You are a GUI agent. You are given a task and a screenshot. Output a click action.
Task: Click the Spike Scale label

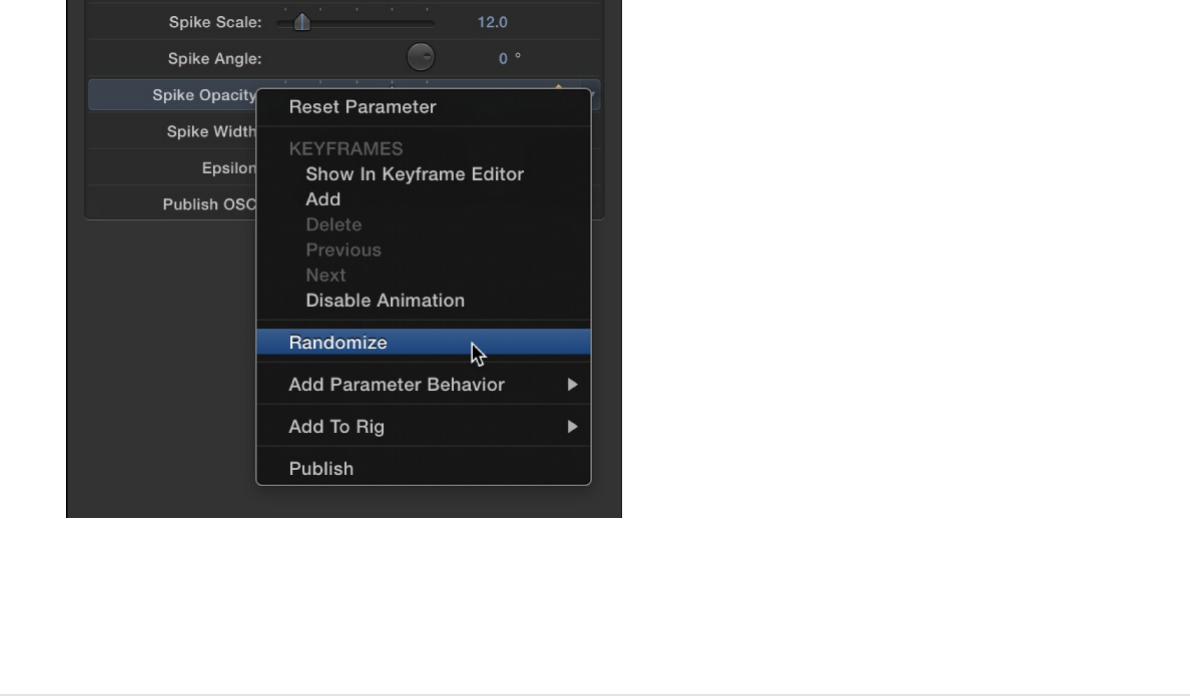[x=215, y=22]
